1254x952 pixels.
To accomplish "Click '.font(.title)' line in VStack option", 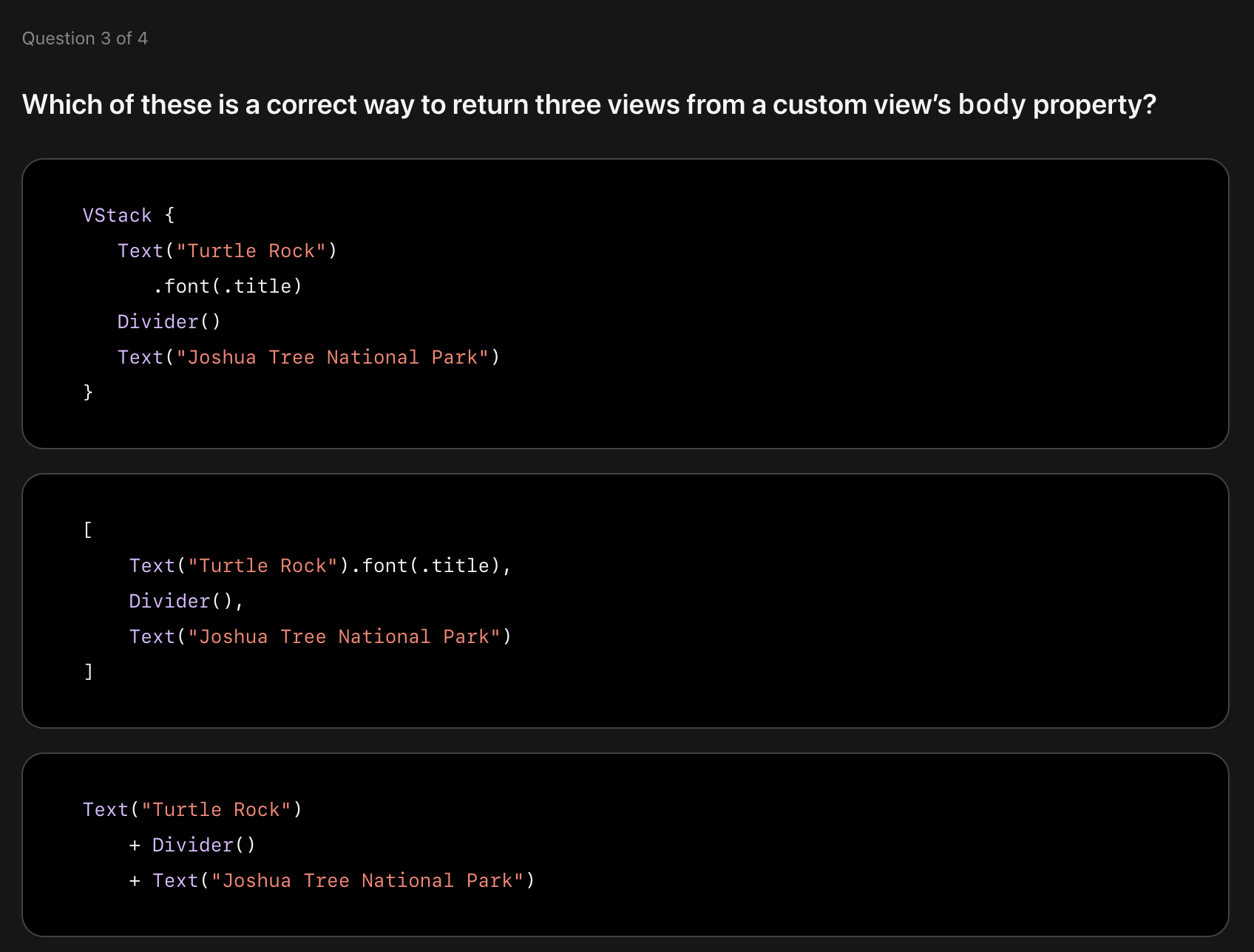I will (228, 286).
